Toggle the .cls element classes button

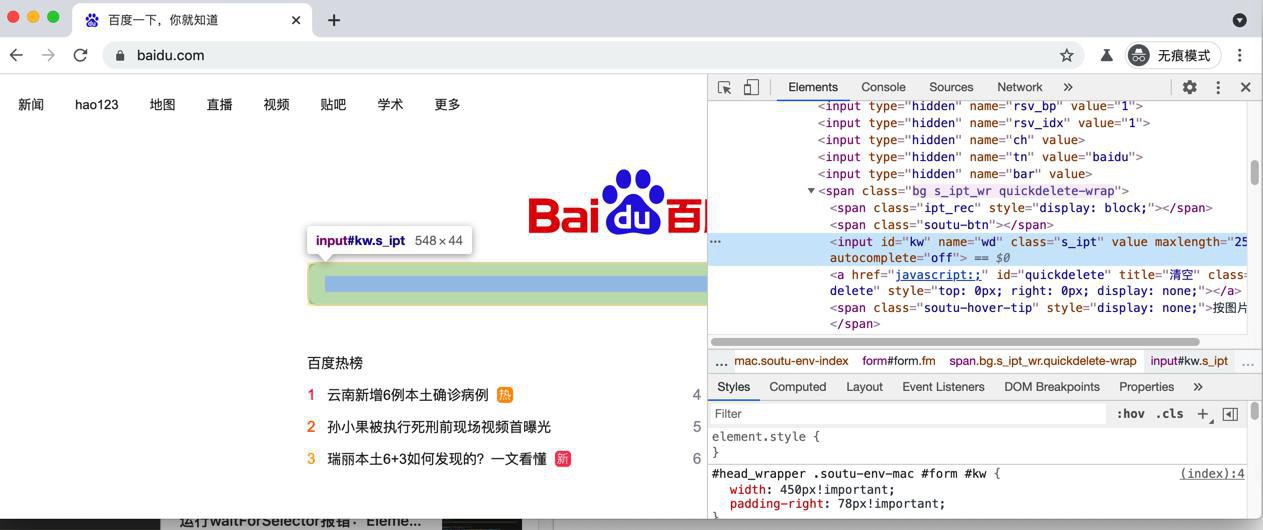click(1170, 414)
